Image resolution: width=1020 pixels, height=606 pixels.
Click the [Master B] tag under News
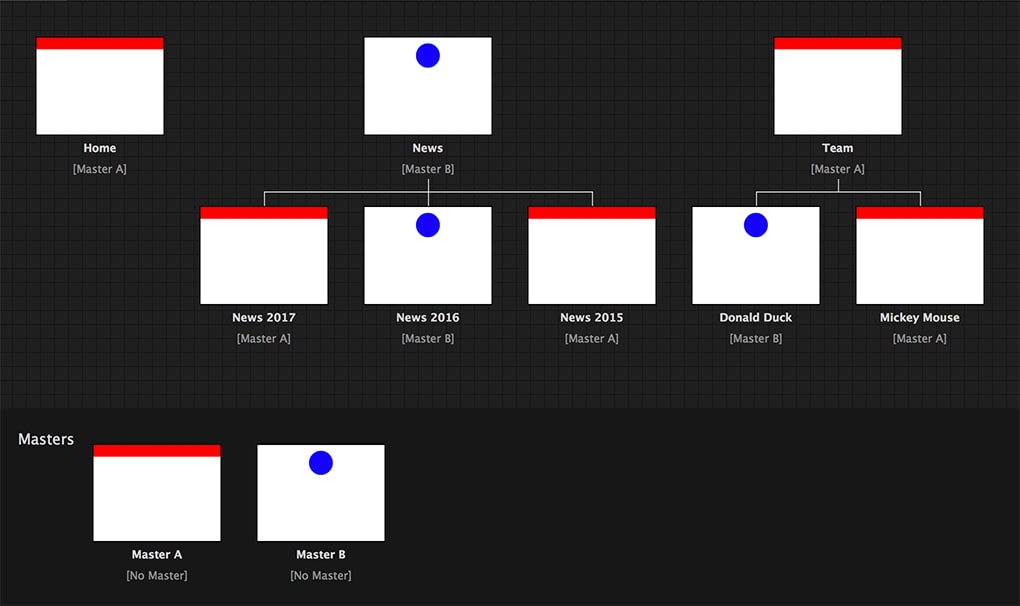[427, 169]
